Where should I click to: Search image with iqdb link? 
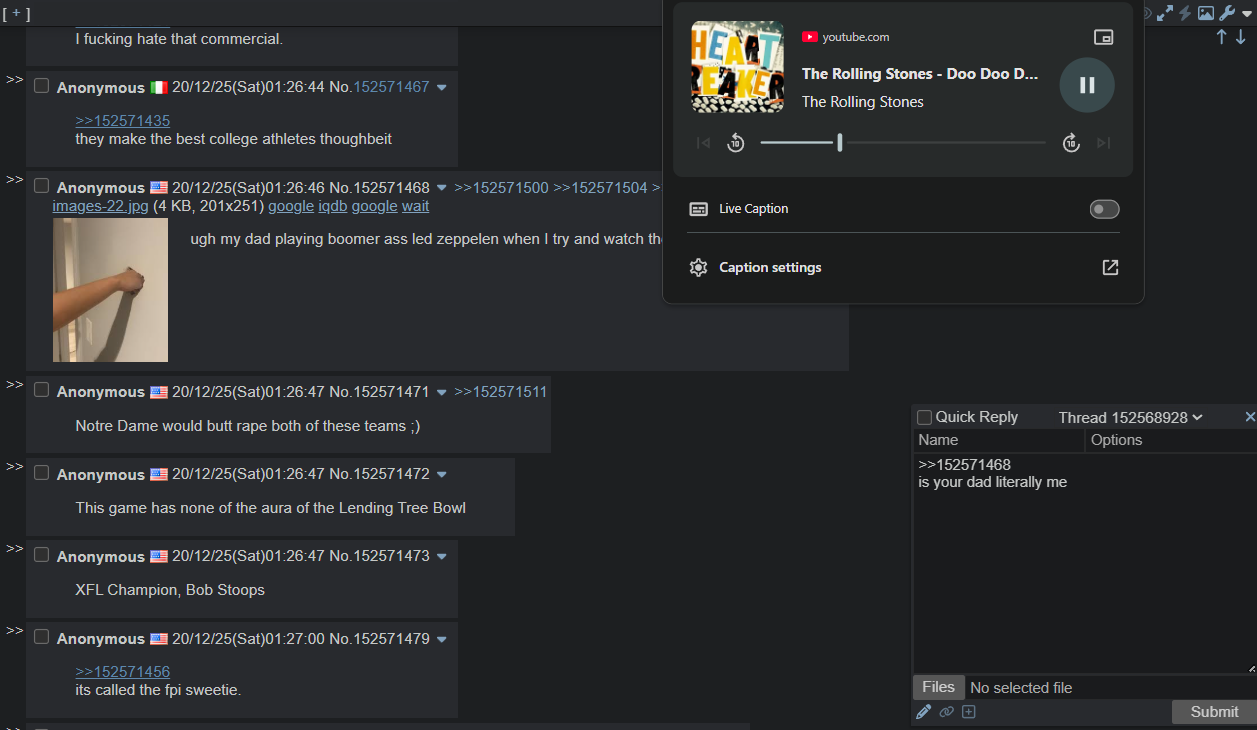pos(333,206)
